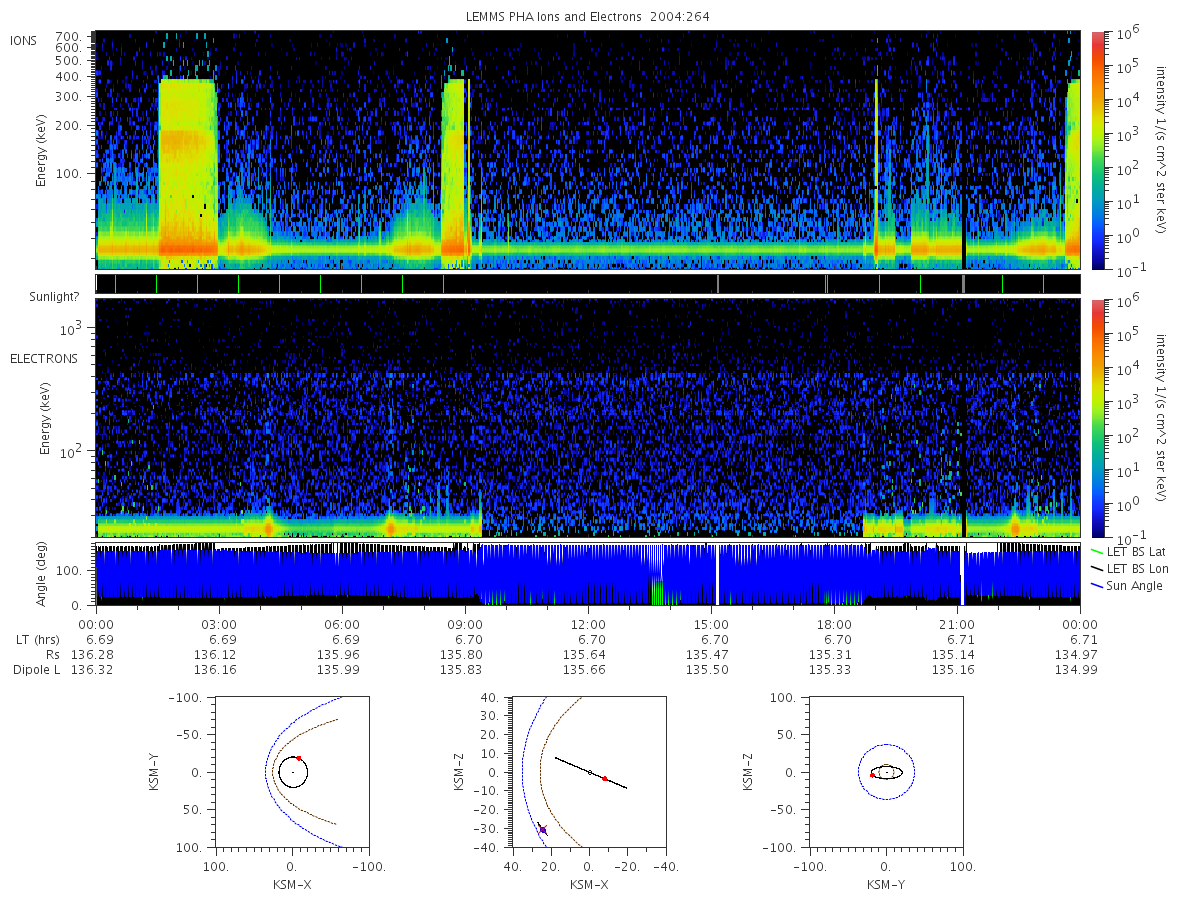Click the black LET BS Lon legend line
1200x900 pixels.
coord(1096,569)
